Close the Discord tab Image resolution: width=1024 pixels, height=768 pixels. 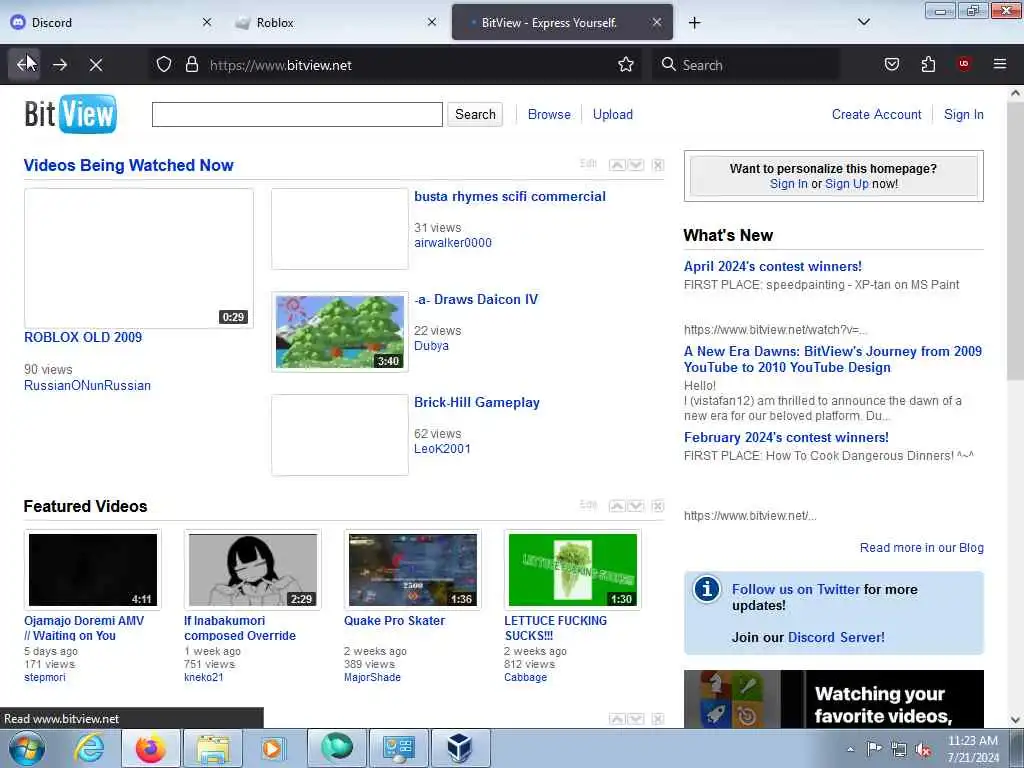(207, 22)
